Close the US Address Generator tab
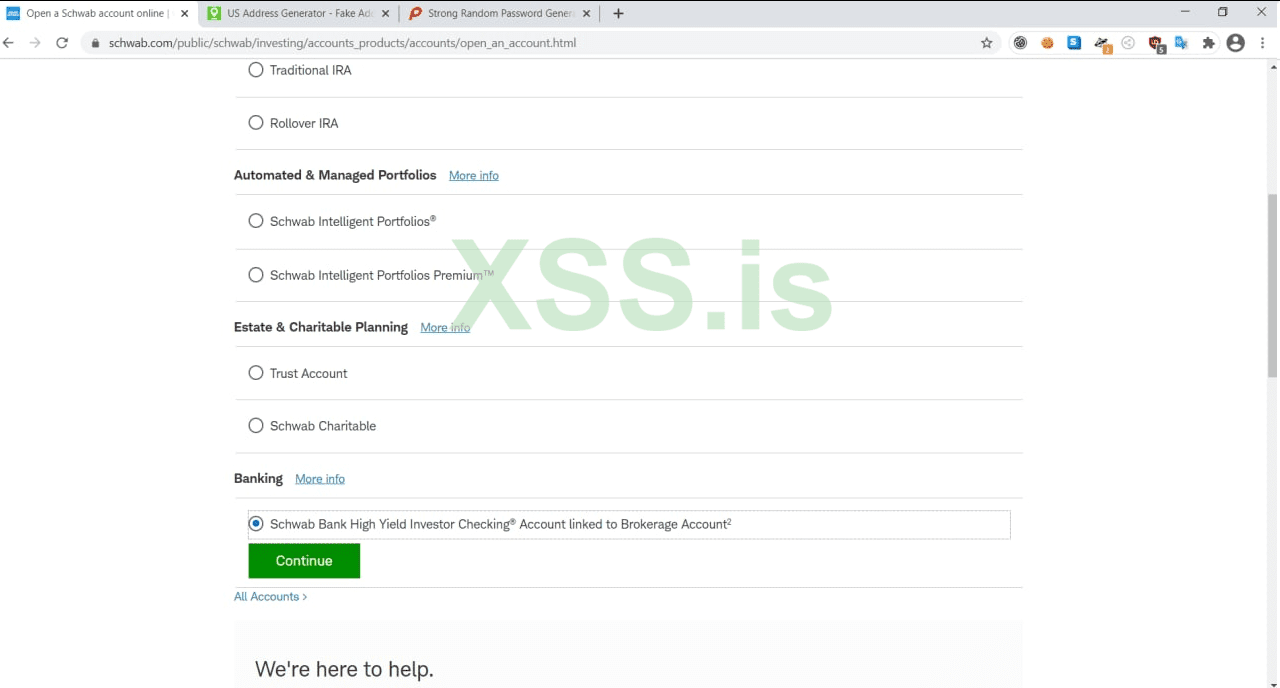This screenshot has height=688, width=1280. [385, 14]
